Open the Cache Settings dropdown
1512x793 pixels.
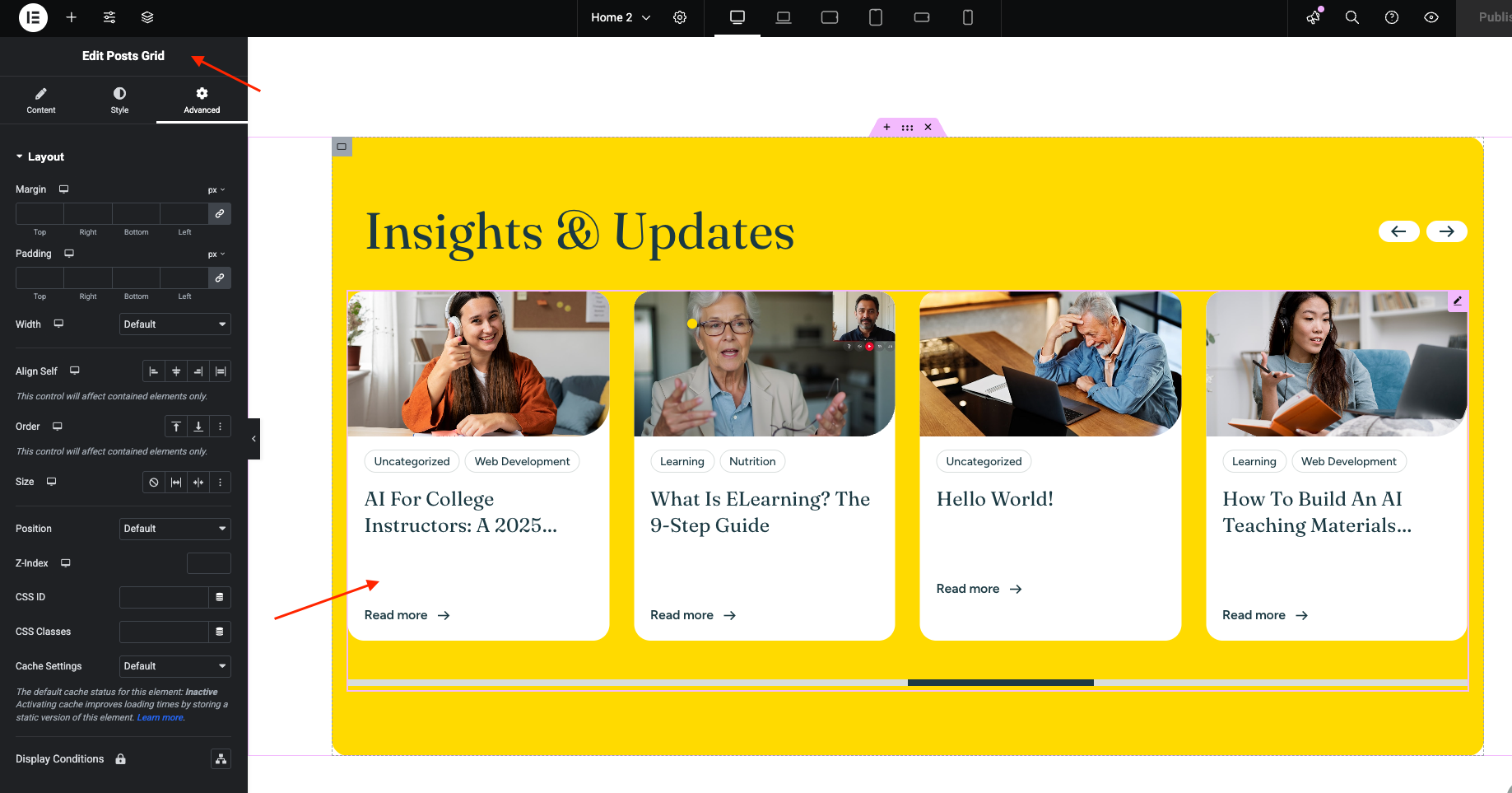click(174, 666)
